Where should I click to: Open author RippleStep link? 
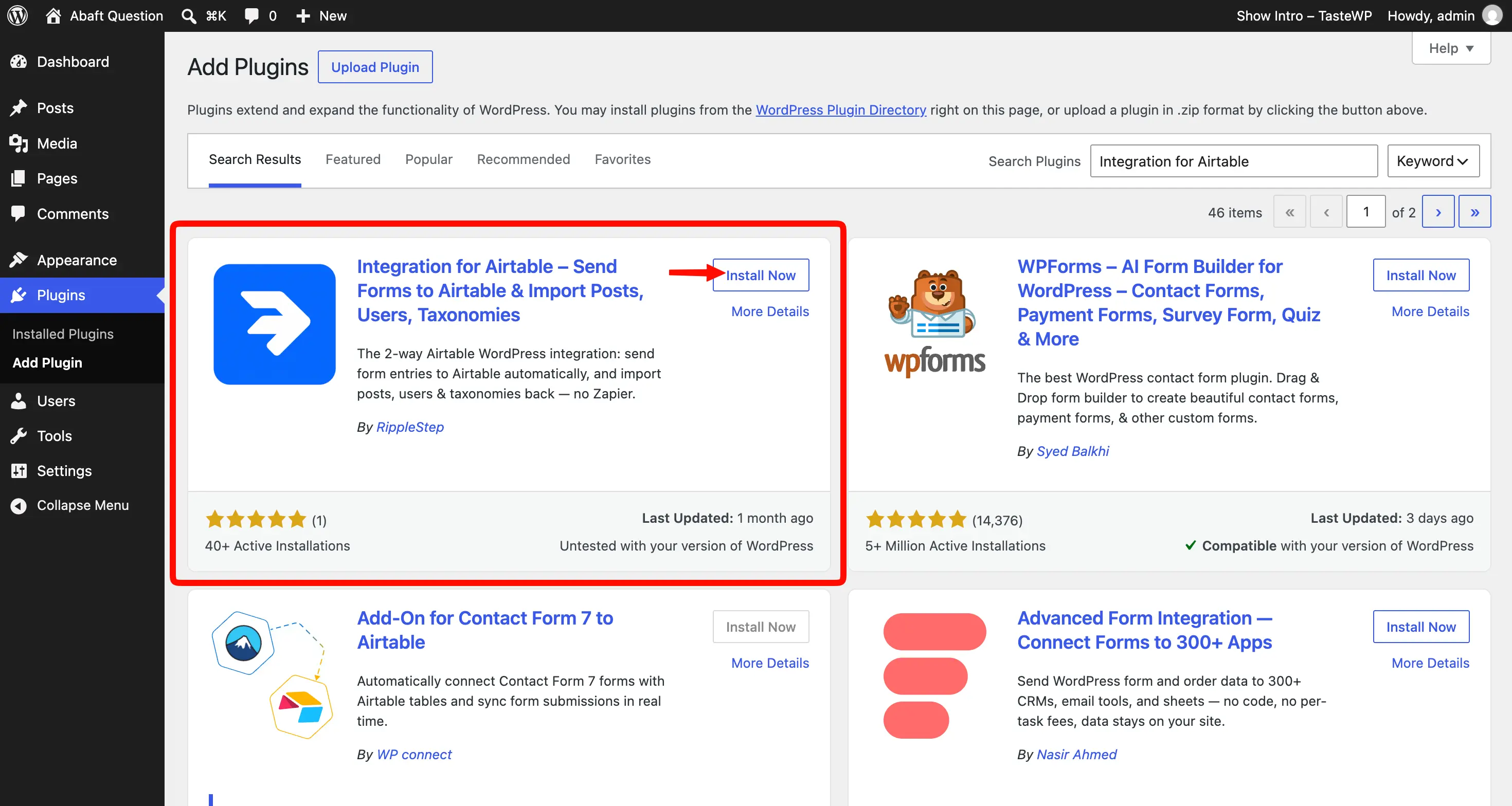click(410, 427)
